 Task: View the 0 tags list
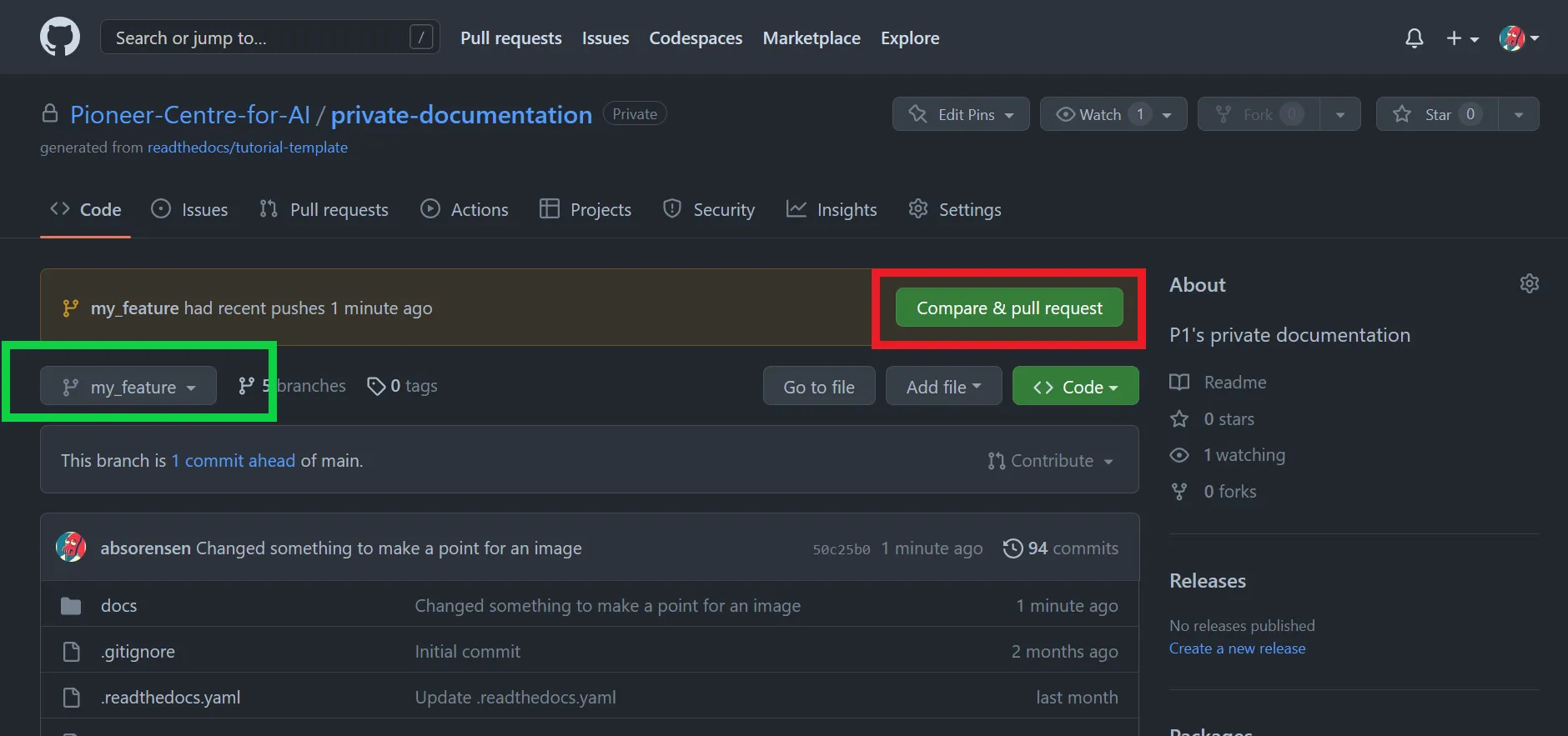coord(402,386)
